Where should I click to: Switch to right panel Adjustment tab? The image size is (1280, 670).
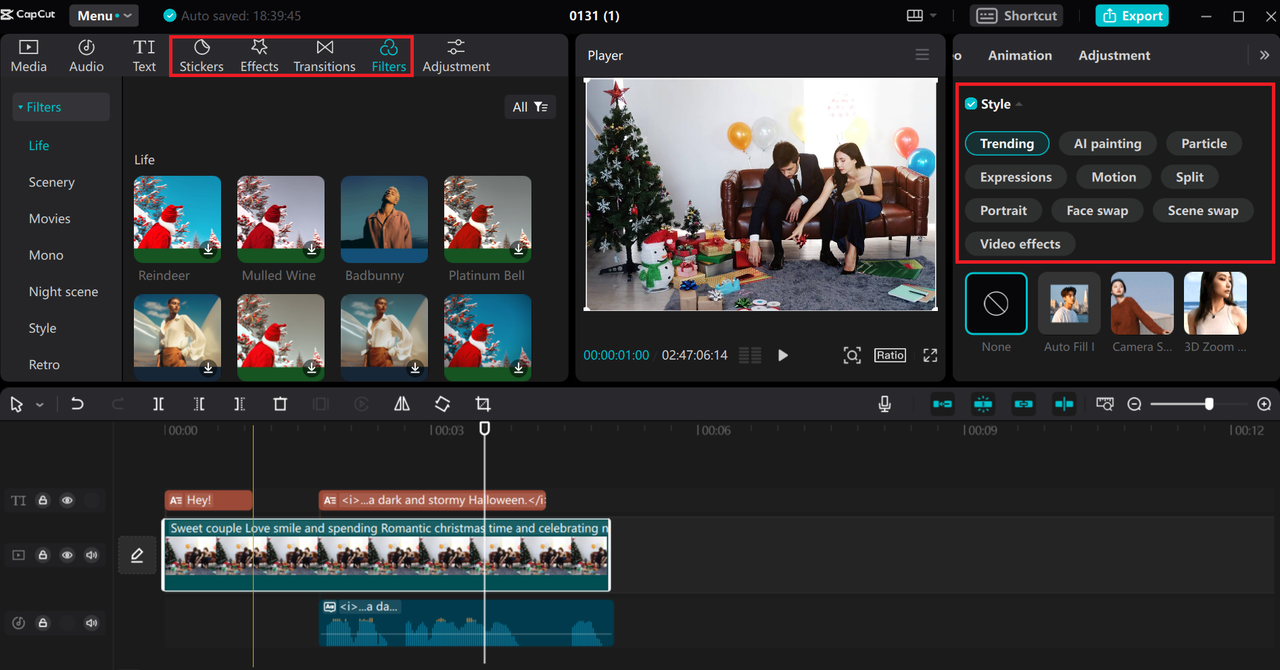(x=1114, y=56)
